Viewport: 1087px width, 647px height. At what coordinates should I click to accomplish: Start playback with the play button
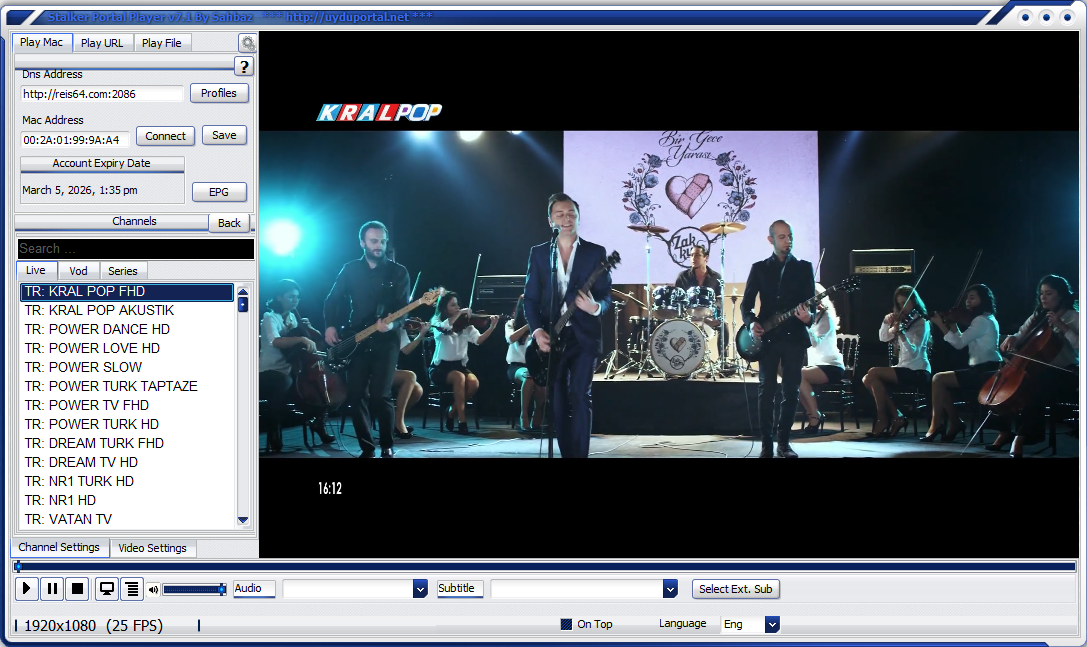[x=26, y=589]
